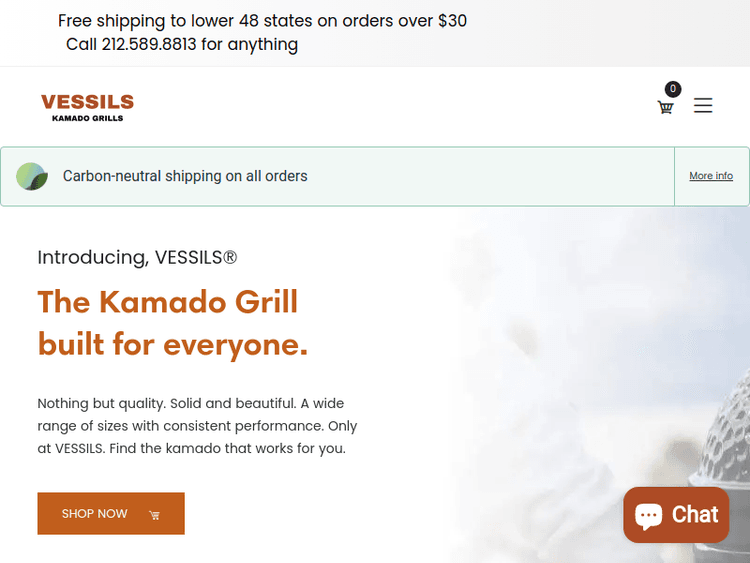Viewport: 750px width, 563px height.
Task: Click the 'The Kamado Grill' headline
Action: tap(168, 301)
